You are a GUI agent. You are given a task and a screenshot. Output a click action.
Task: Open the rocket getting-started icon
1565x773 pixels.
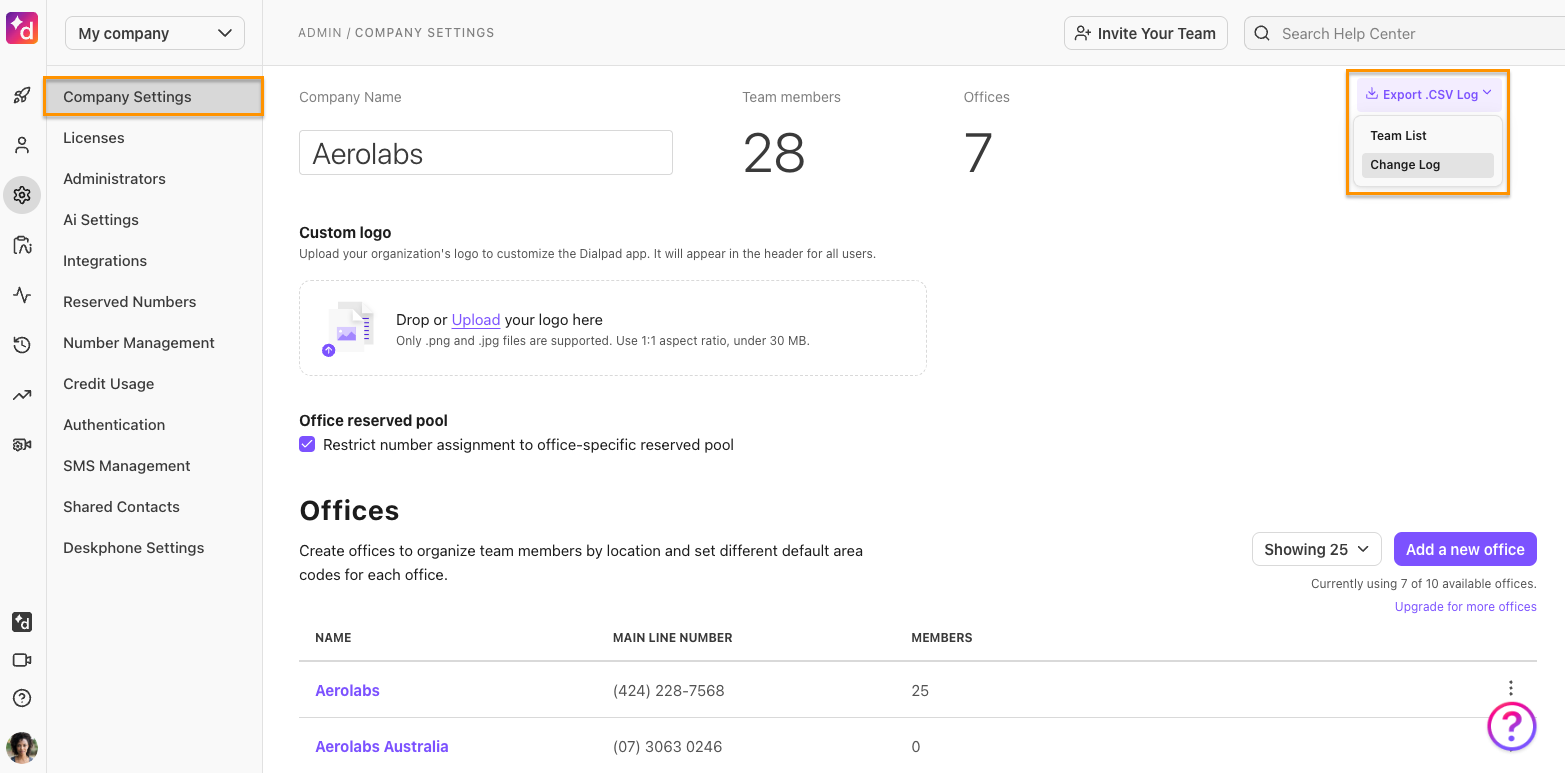22,96
